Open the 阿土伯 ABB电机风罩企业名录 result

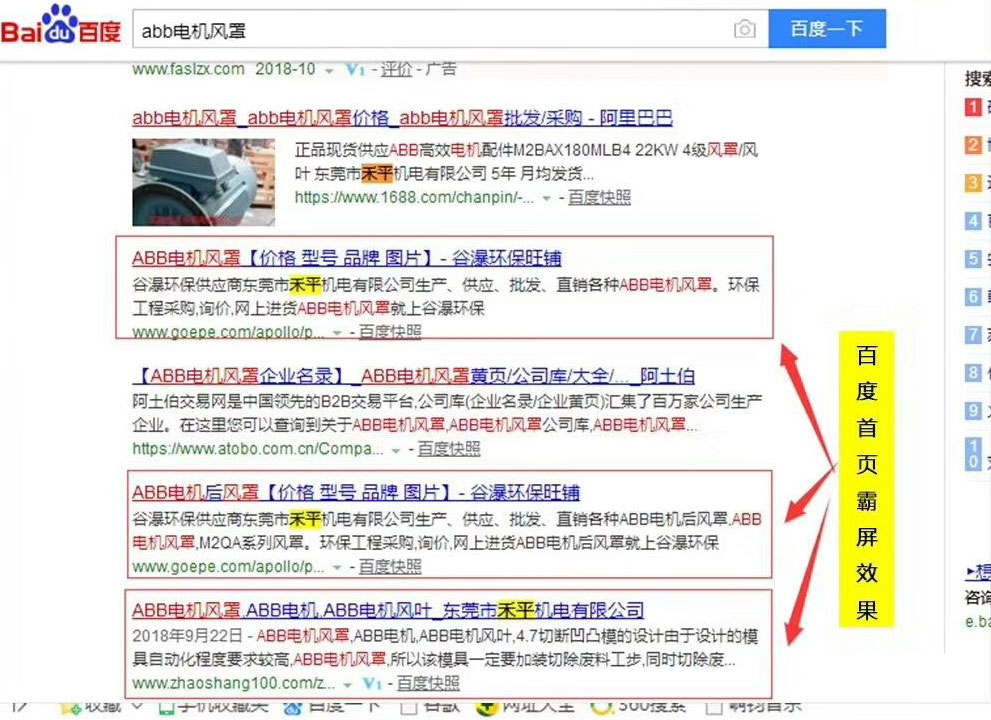pyautogui.click(x=413, y=377)
